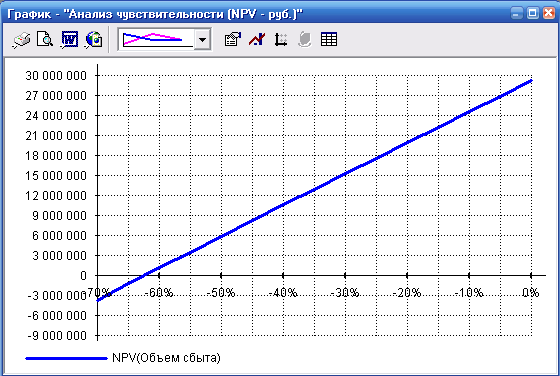This screenshot has width=560, height=376.
Task: Close the График window
Action: pyautogui.click(x=549, y=14)
